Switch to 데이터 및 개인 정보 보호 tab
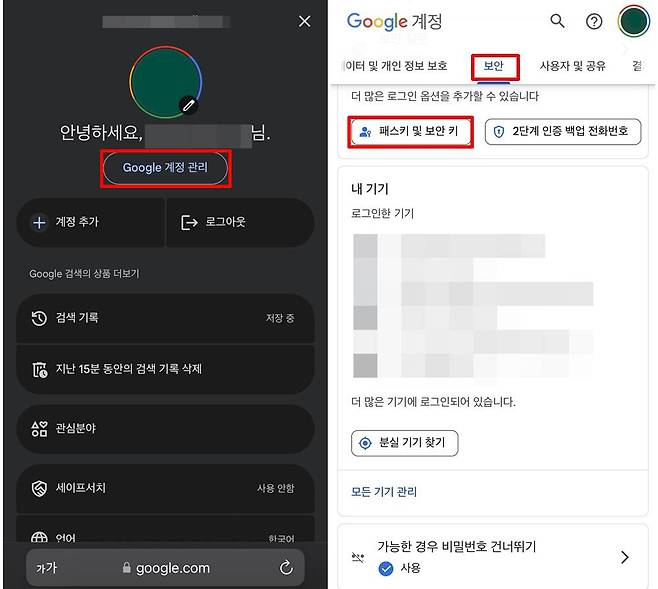 (x=395, y=66)
